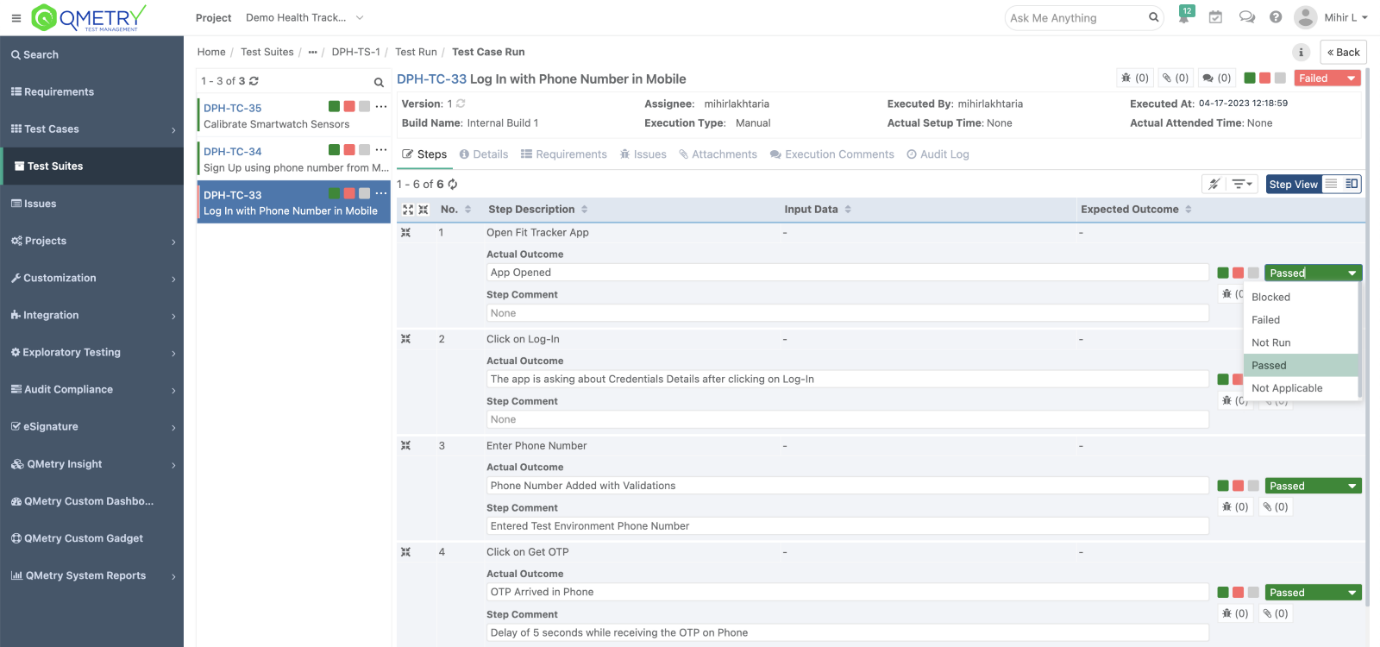Choose Not Run in the status list
Screen dimensions: 1380x647
[x=1301, y=343]
